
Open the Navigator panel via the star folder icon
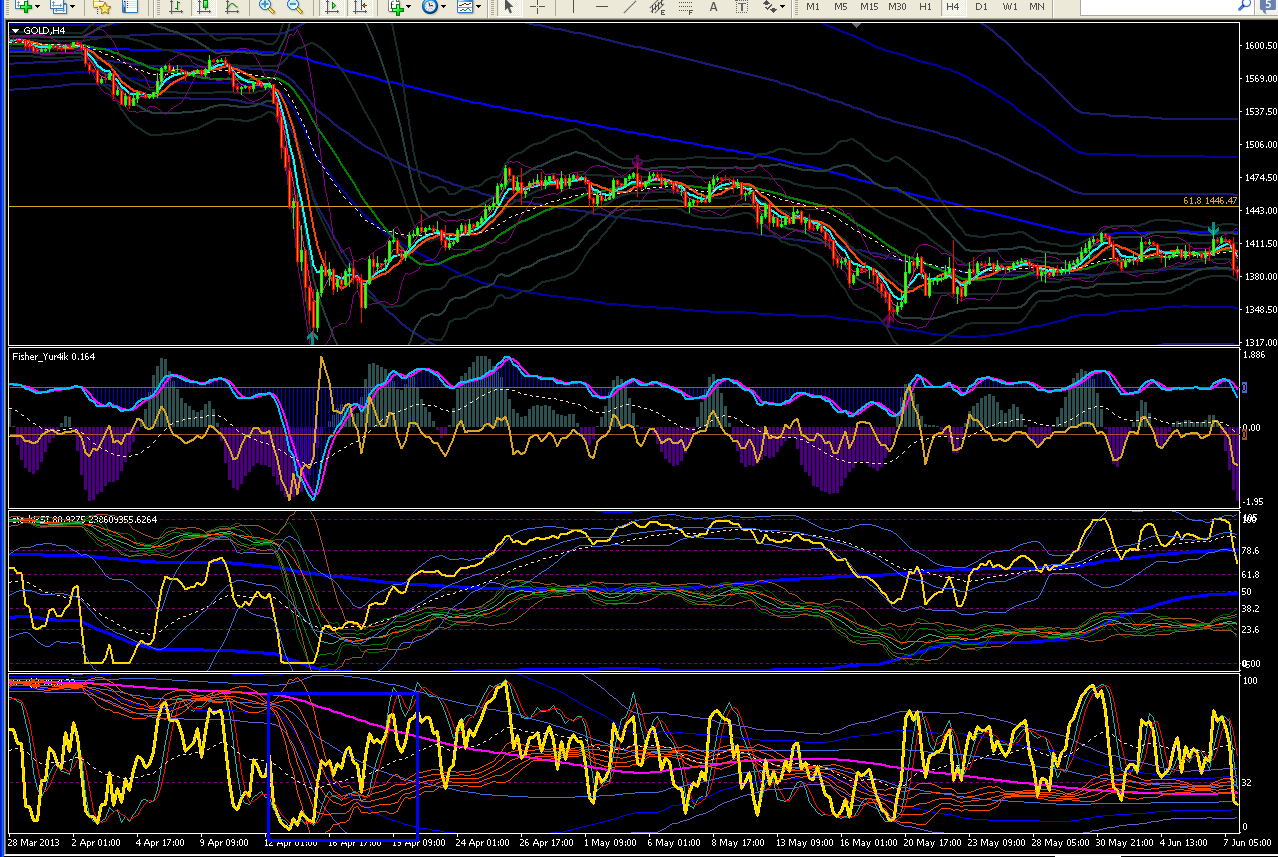coord(102,7)
